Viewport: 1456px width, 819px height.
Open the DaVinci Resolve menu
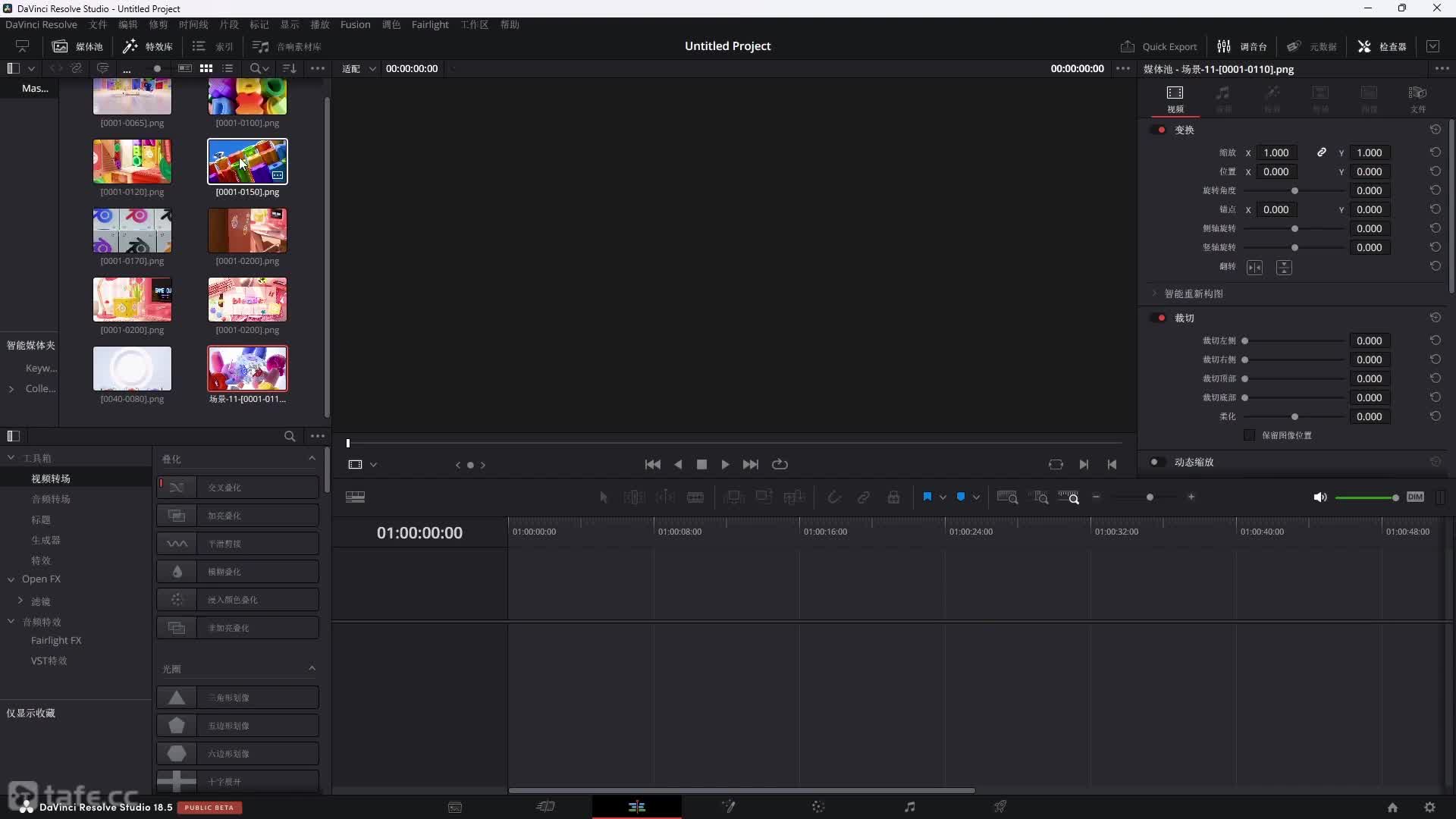pyautogui.click(x=41, y=25)
